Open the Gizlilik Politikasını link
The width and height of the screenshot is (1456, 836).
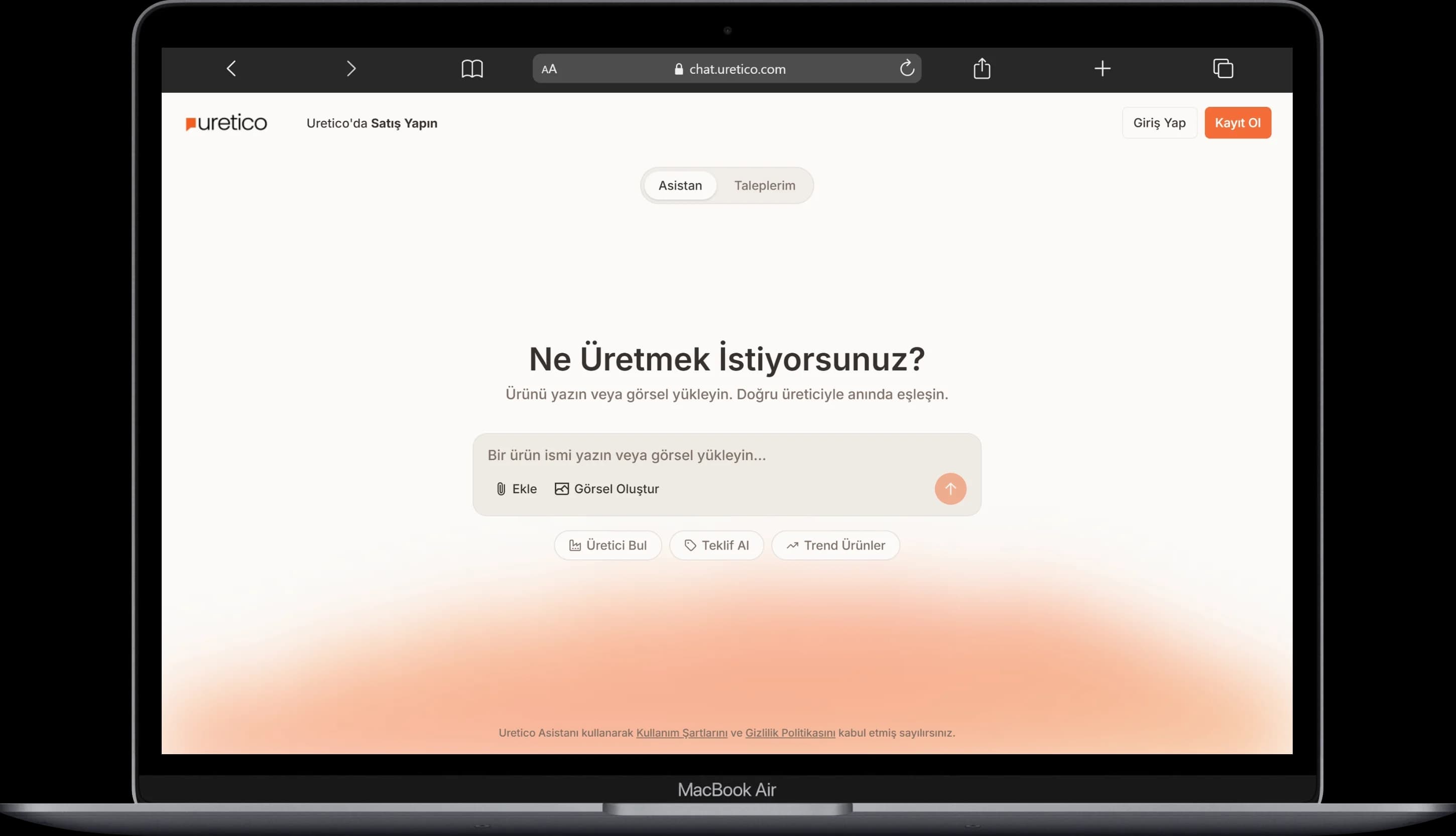(x=790, y=733)
